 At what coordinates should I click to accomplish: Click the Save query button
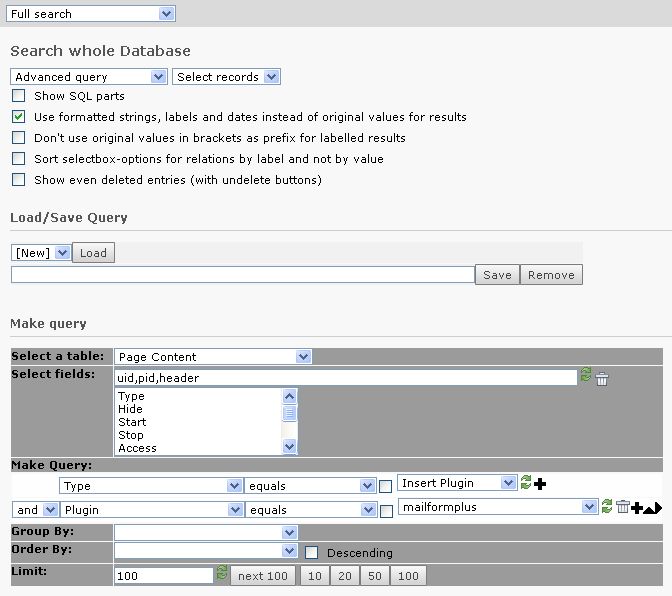pos(497,275)
